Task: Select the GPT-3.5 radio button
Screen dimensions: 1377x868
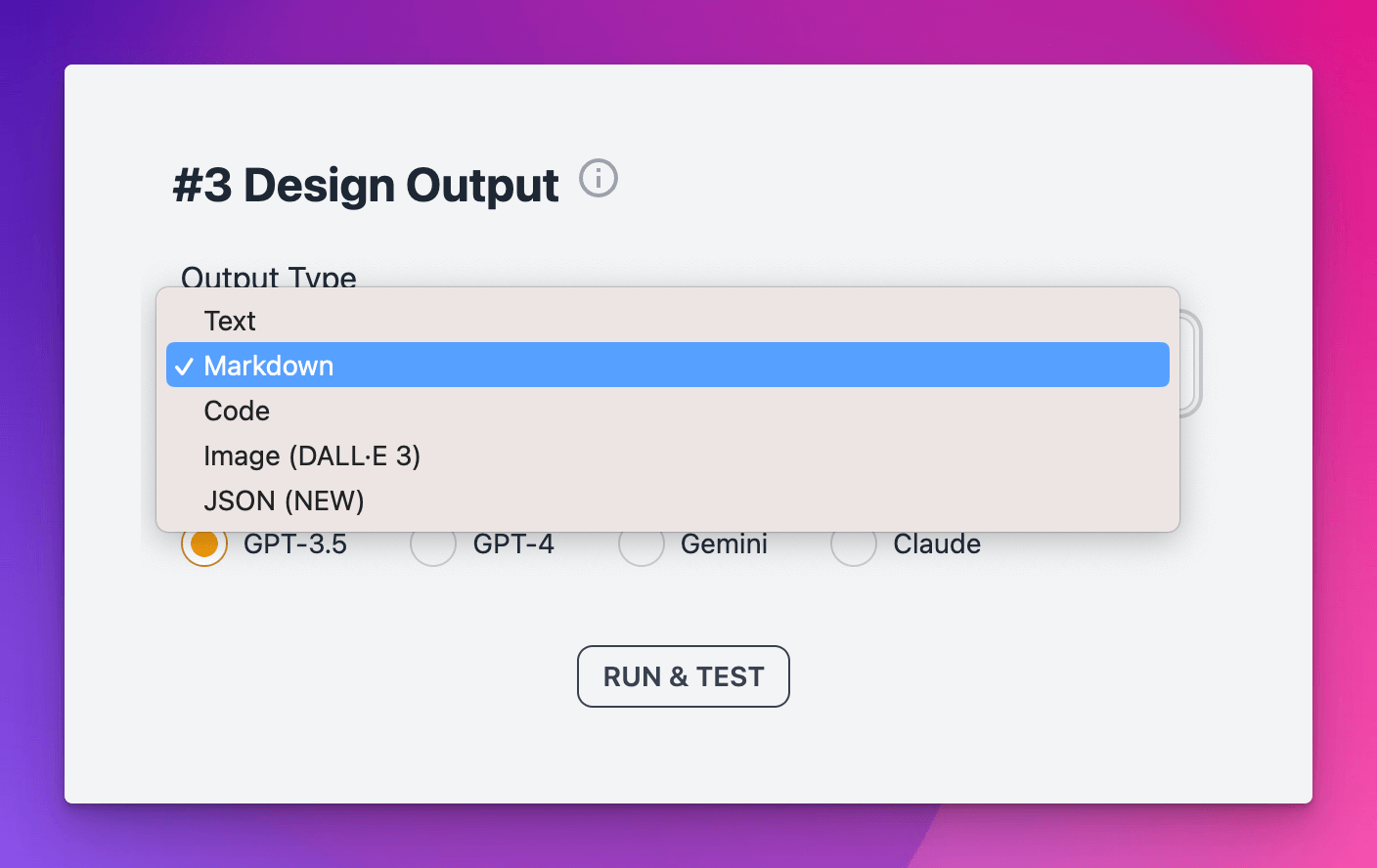Action: coord(204,544)
